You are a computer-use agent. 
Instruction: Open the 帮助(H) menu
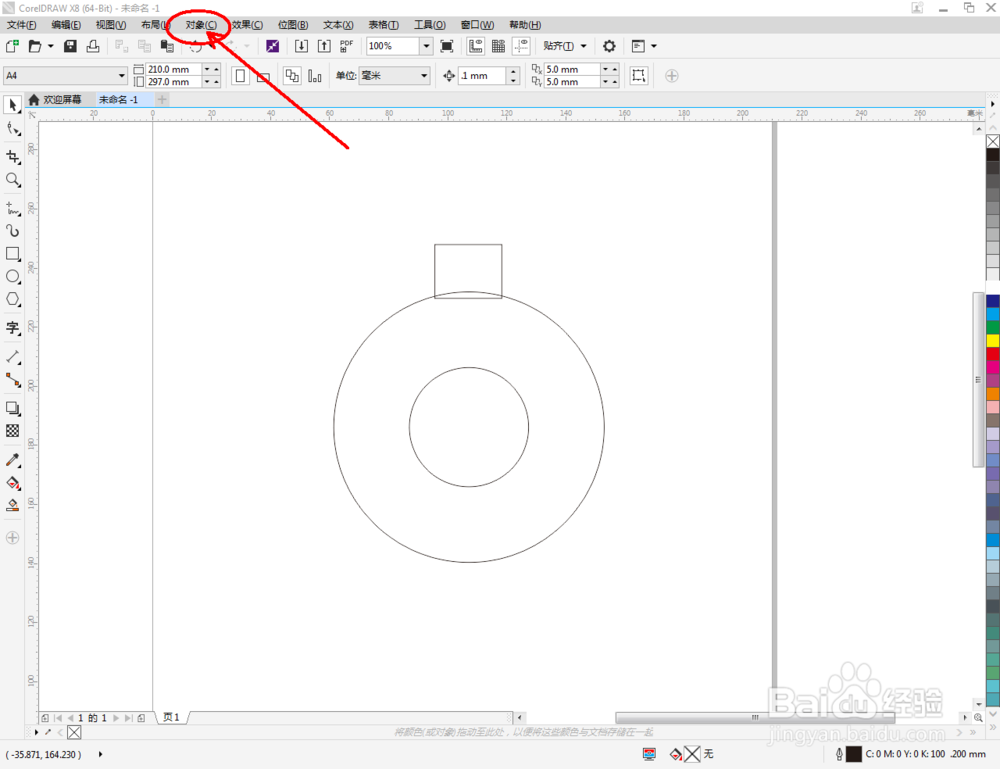525,25
